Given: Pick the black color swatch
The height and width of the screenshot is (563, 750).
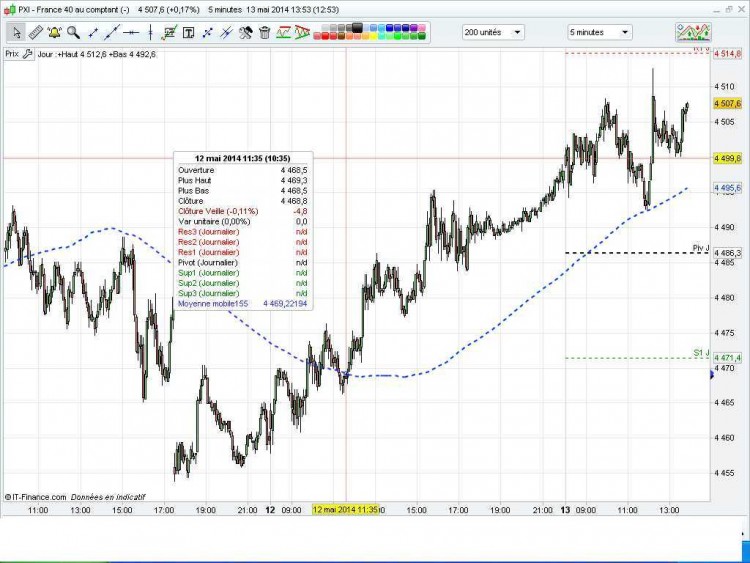Looking at the screenshot, I should (357, 27).
